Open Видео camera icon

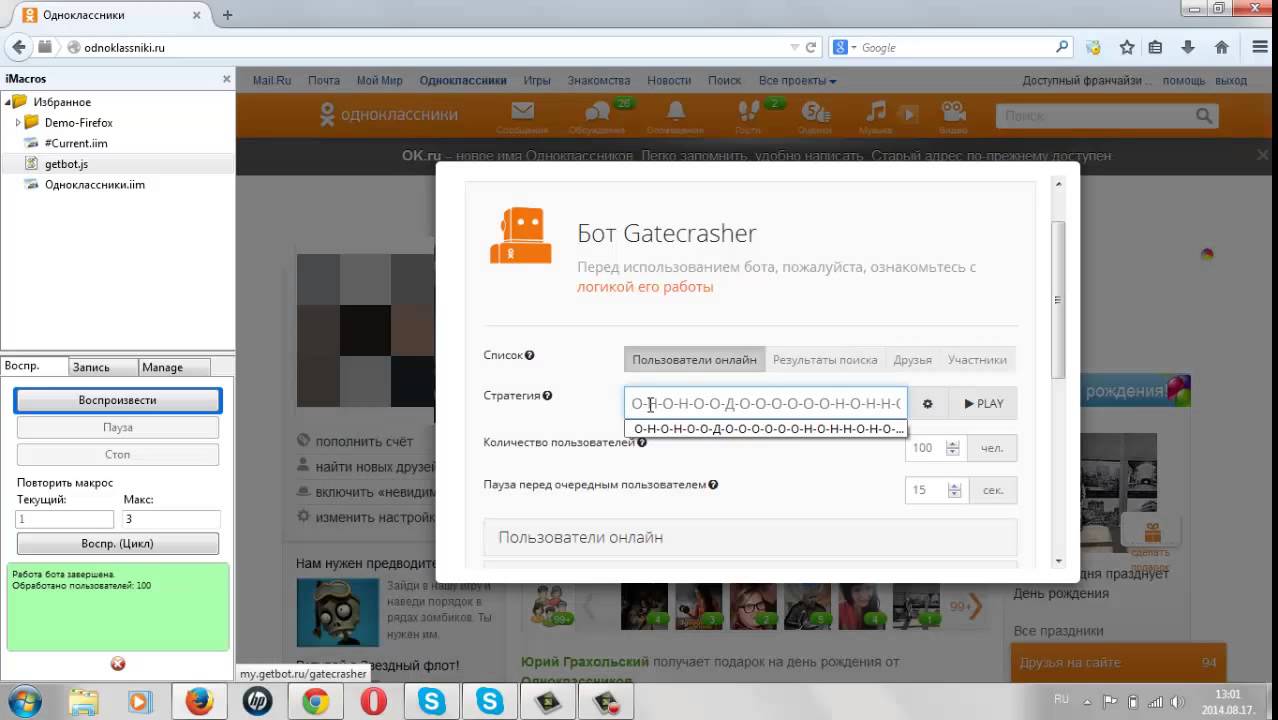pyautogui.click(x=953, y=111)
